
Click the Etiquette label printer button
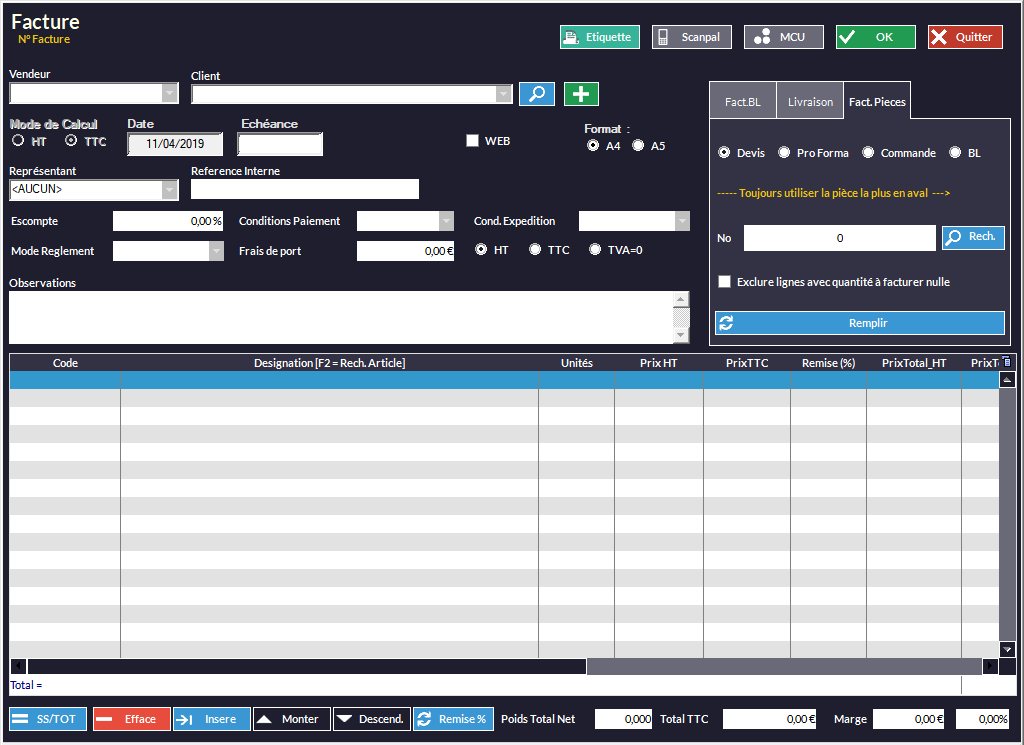(x=599, y=37)
